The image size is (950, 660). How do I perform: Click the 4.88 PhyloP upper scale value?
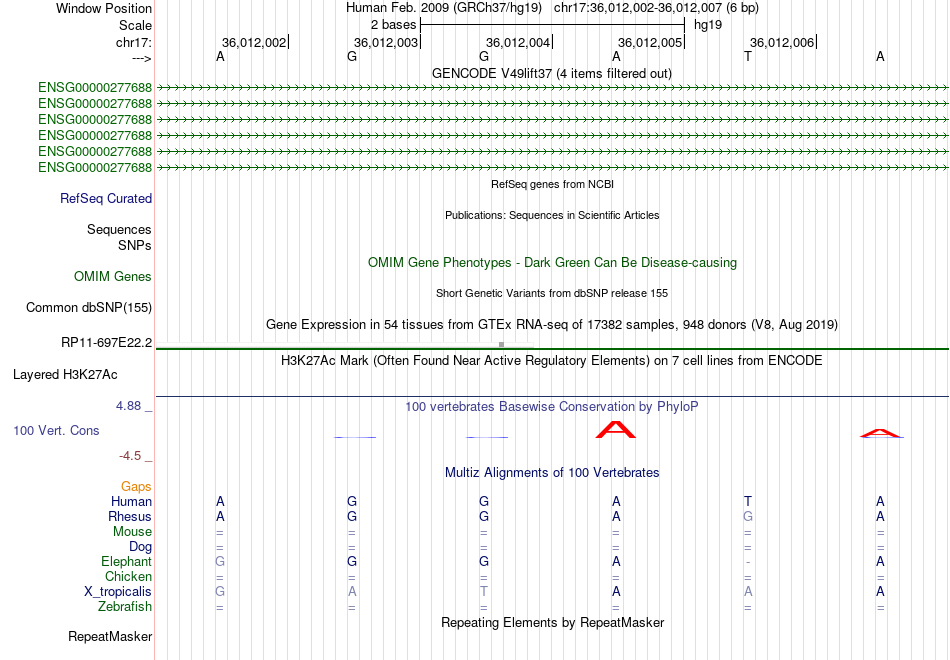128,405
